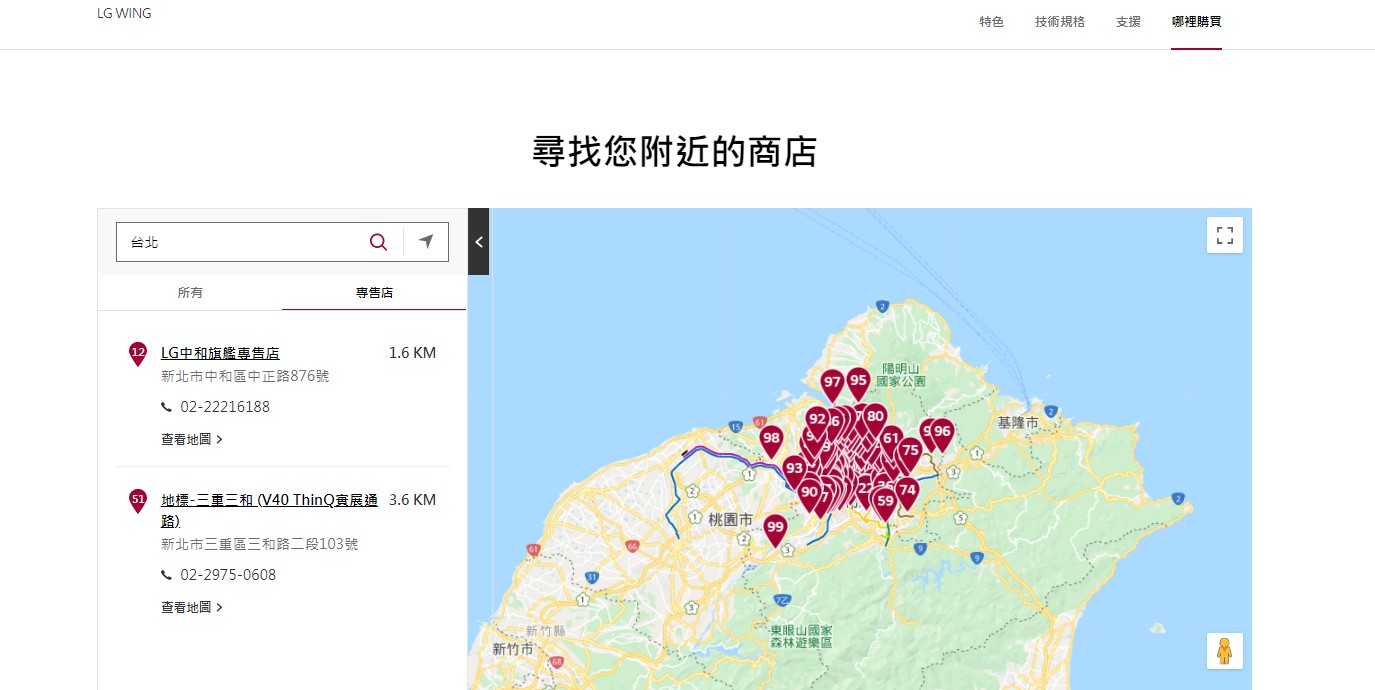Select map marker 74
This screenshot has width=1375, height=690.
click(x=907, y=492)
